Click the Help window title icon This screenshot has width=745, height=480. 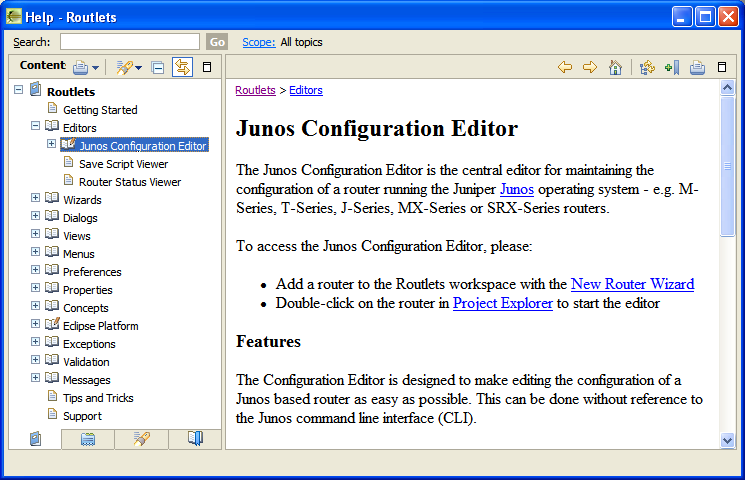pyautogui.click(x=14, y=17)
